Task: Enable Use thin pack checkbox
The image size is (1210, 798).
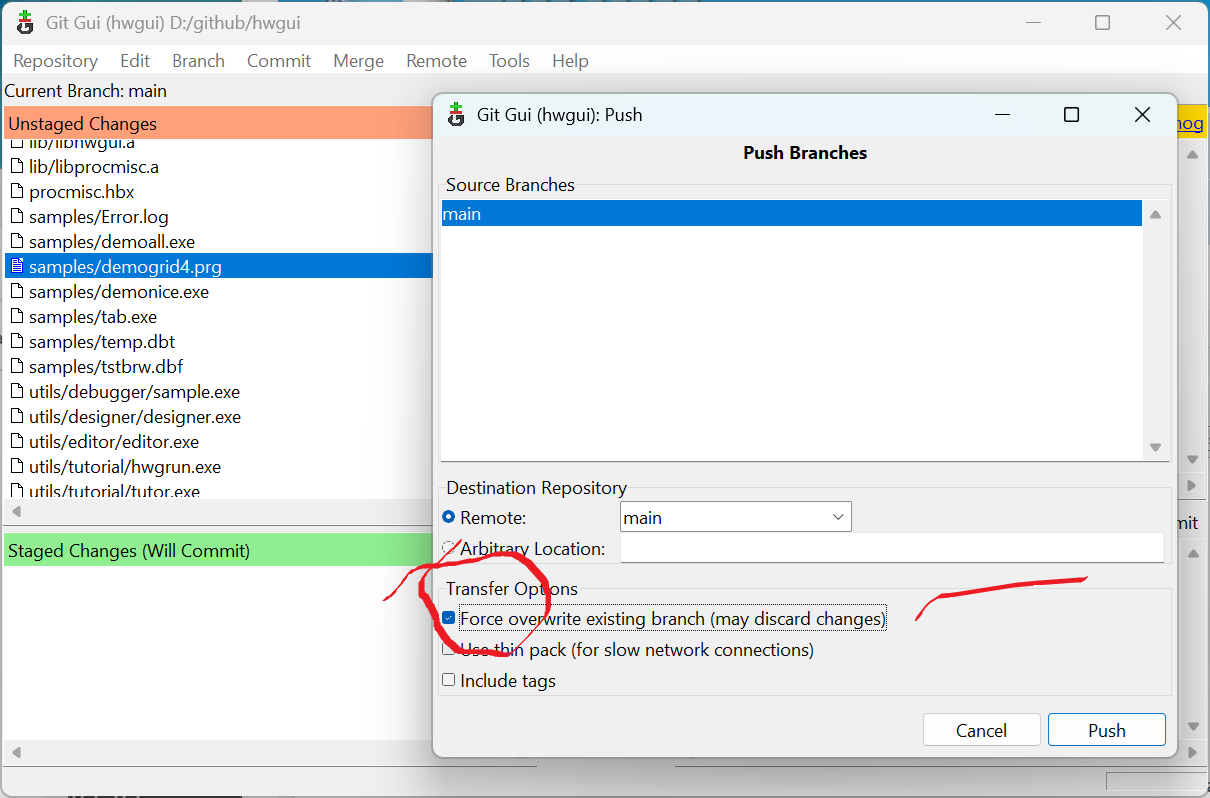Action: coord(449,649)
